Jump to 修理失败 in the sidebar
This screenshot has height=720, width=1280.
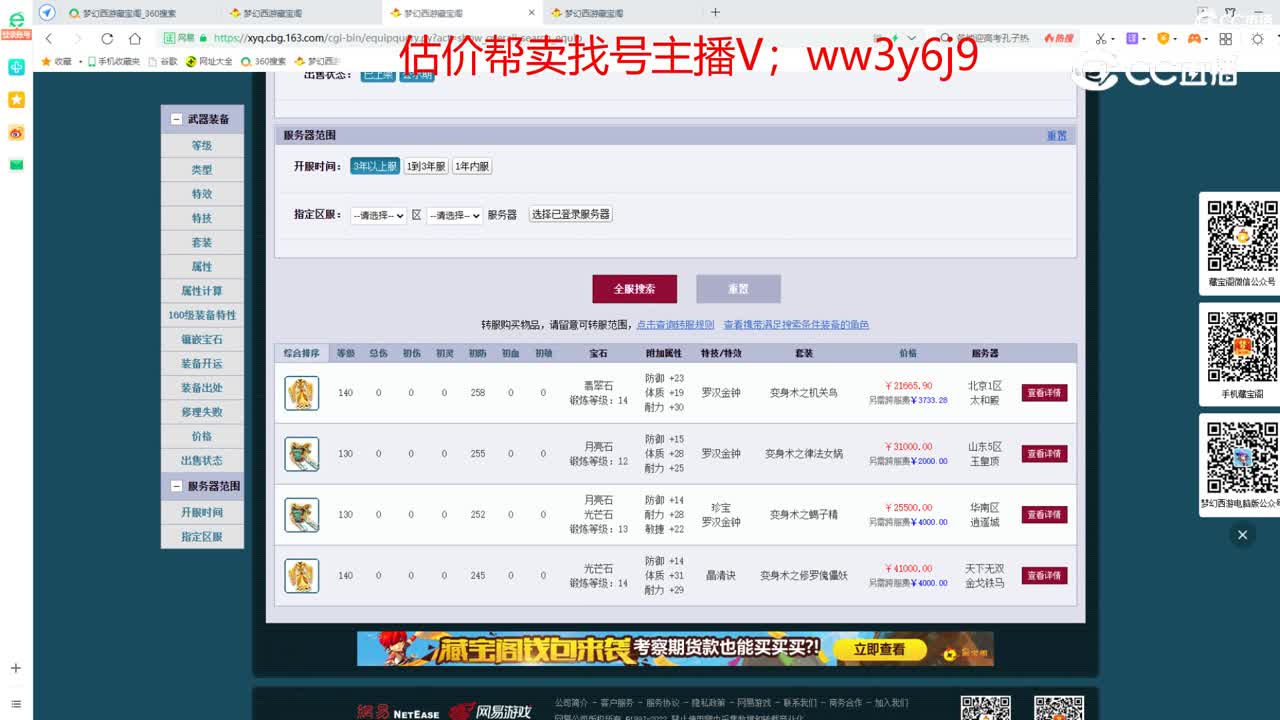[x=202, y=412]
